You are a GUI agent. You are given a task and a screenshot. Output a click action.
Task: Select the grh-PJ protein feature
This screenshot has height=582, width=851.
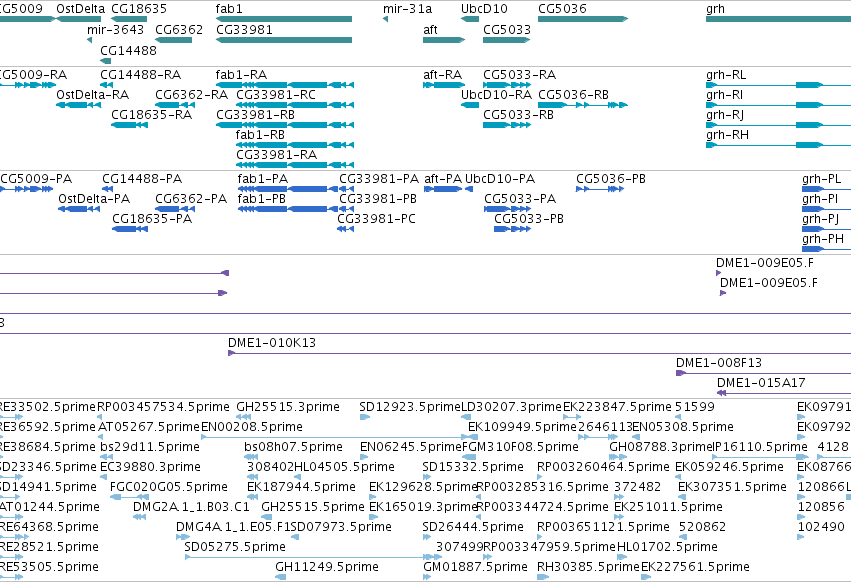click(826, 229)
